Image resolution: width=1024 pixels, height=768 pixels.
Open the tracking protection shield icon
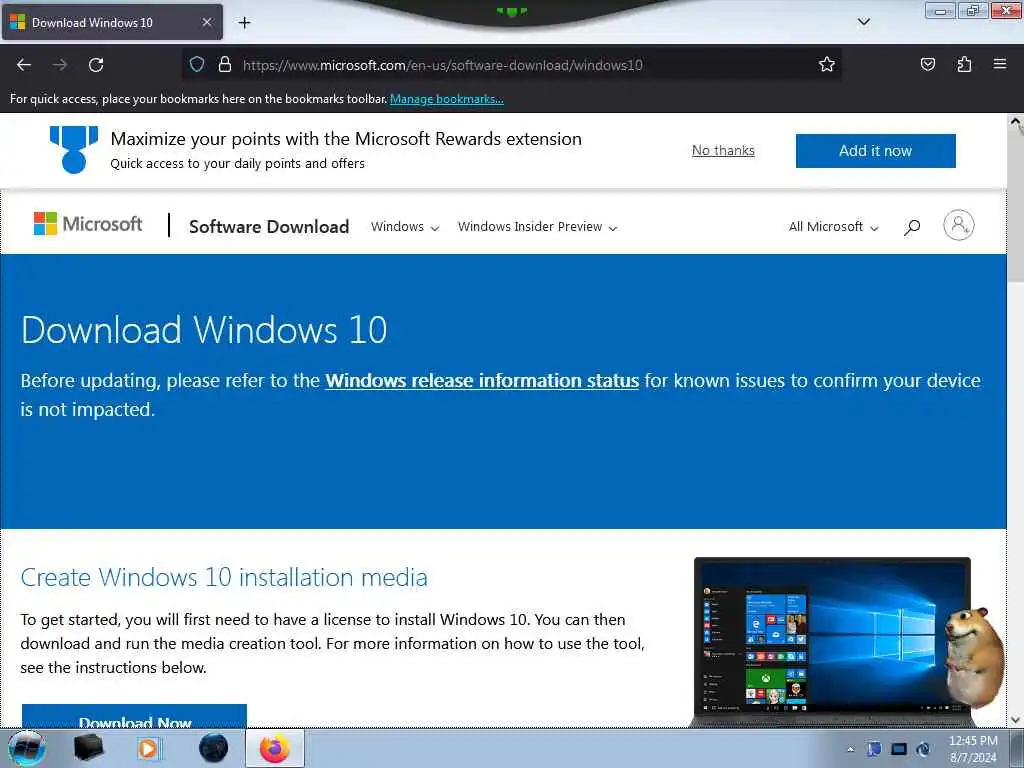(197, 64)
